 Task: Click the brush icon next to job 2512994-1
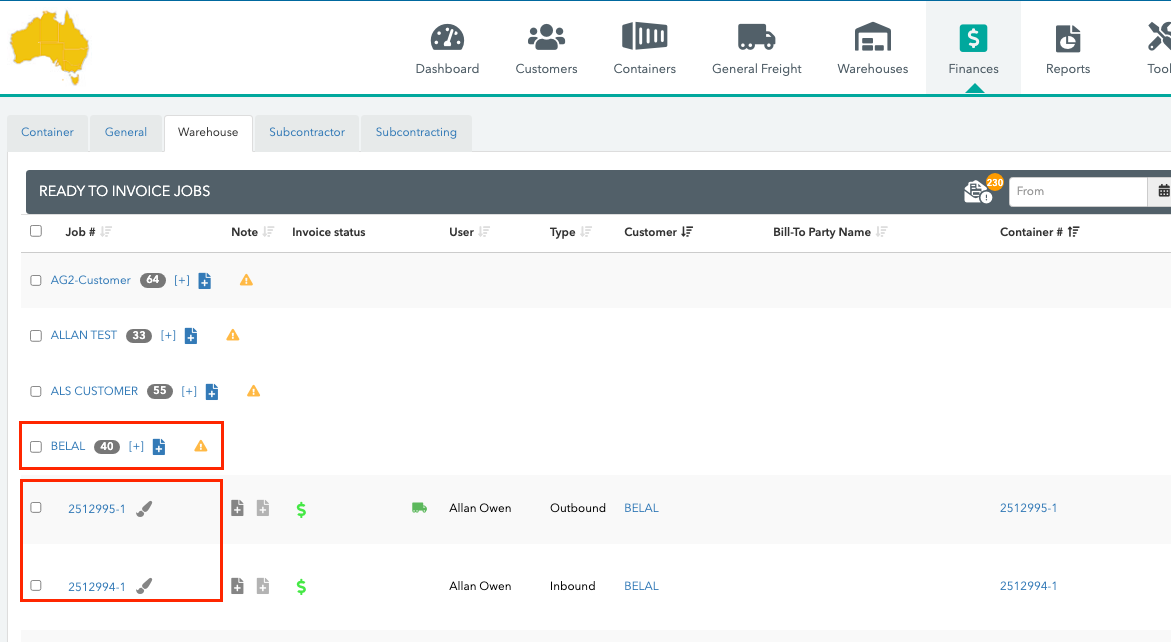click(x=144, y=586)
